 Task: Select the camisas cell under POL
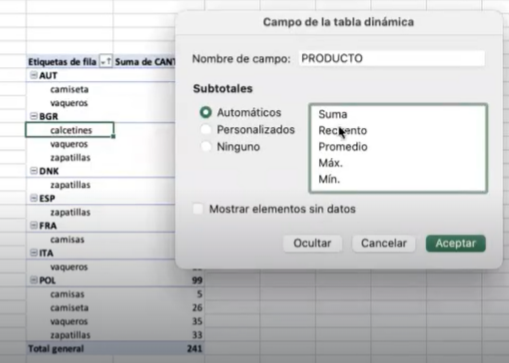(70, 294)
